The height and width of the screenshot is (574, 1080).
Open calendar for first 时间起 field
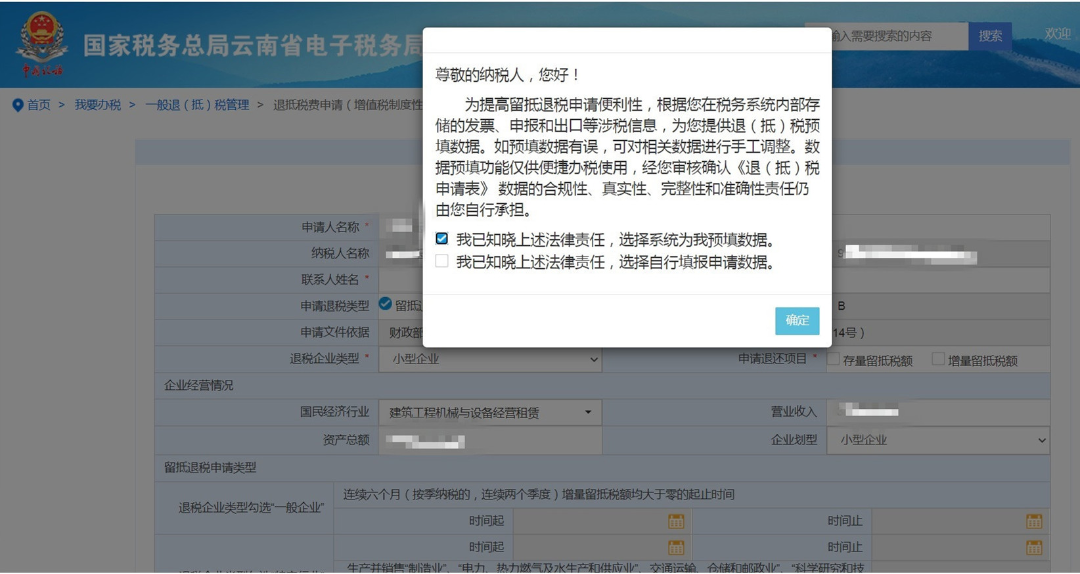[x=676, y=521]
